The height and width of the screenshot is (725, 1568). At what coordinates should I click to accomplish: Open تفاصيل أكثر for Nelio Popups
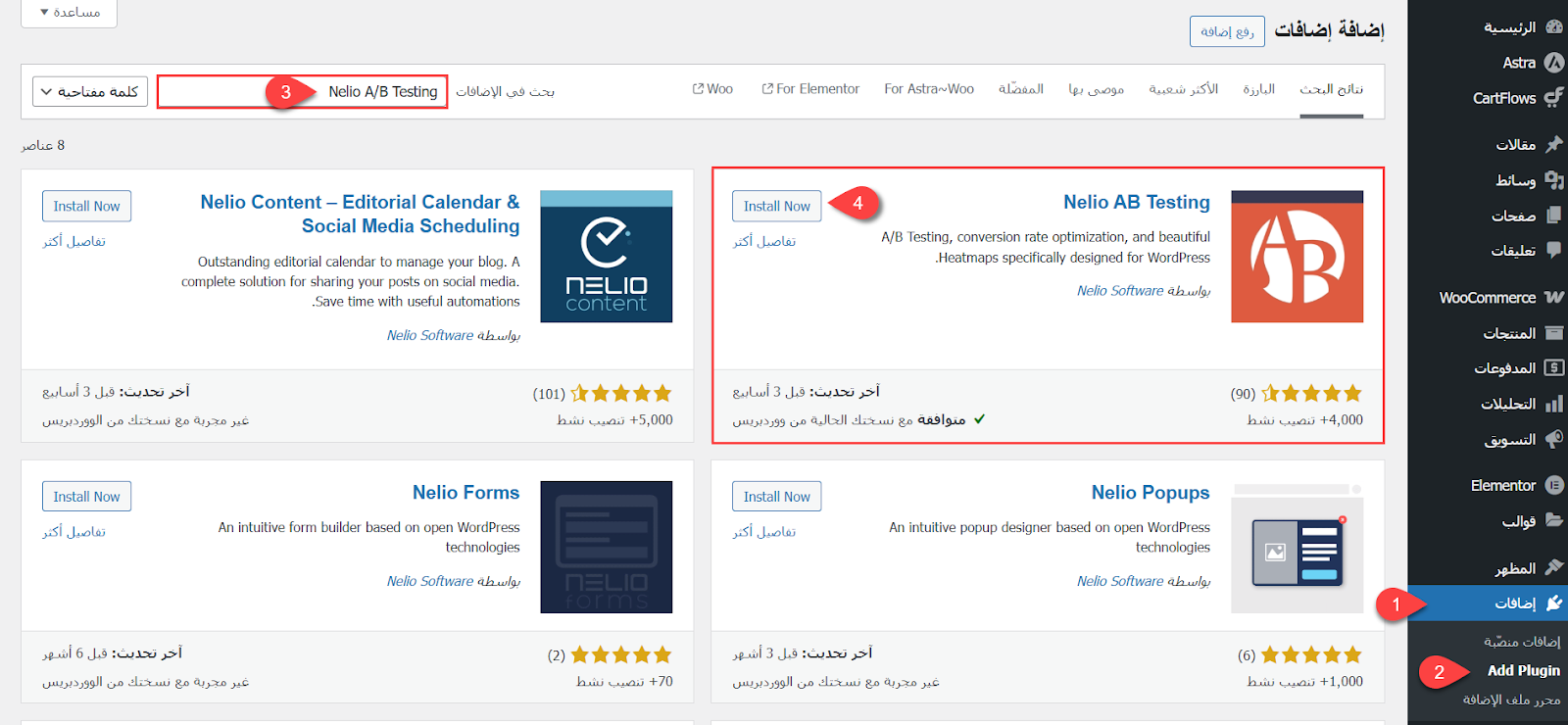click(x=764, y=532)
